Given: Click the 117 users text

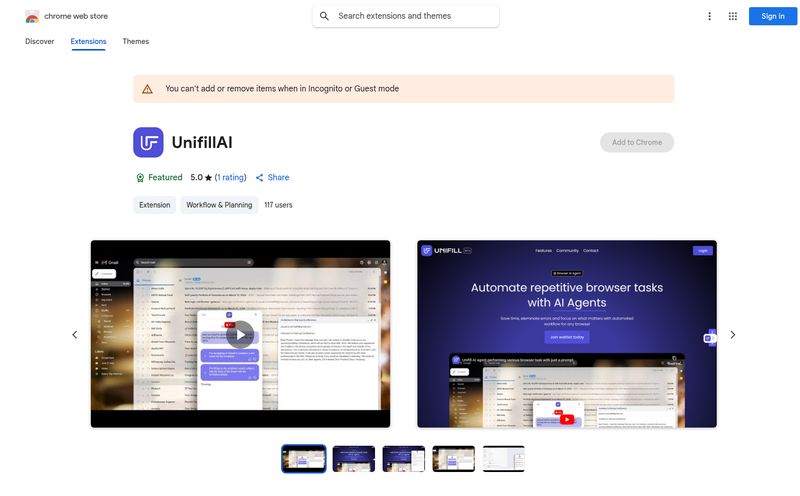Looking at the screenshot, I should (279, 205).
